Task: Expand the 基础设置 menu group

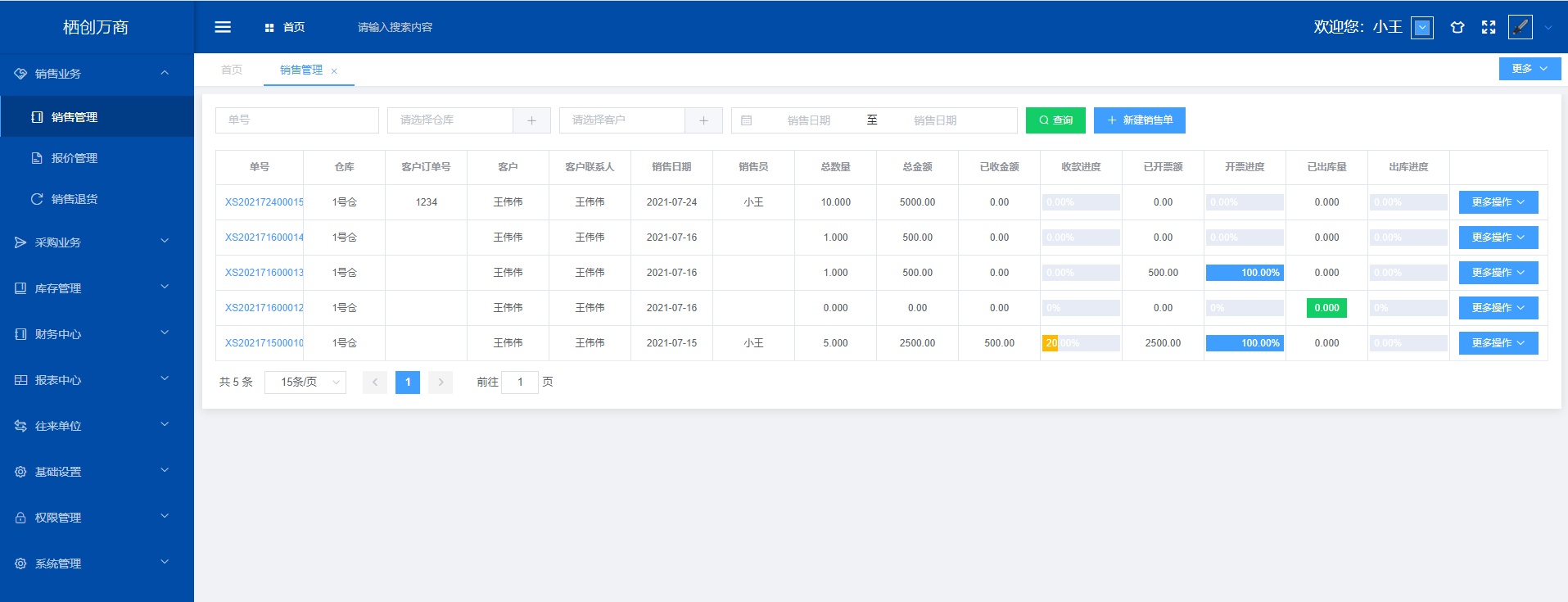Action: point(97,472)
